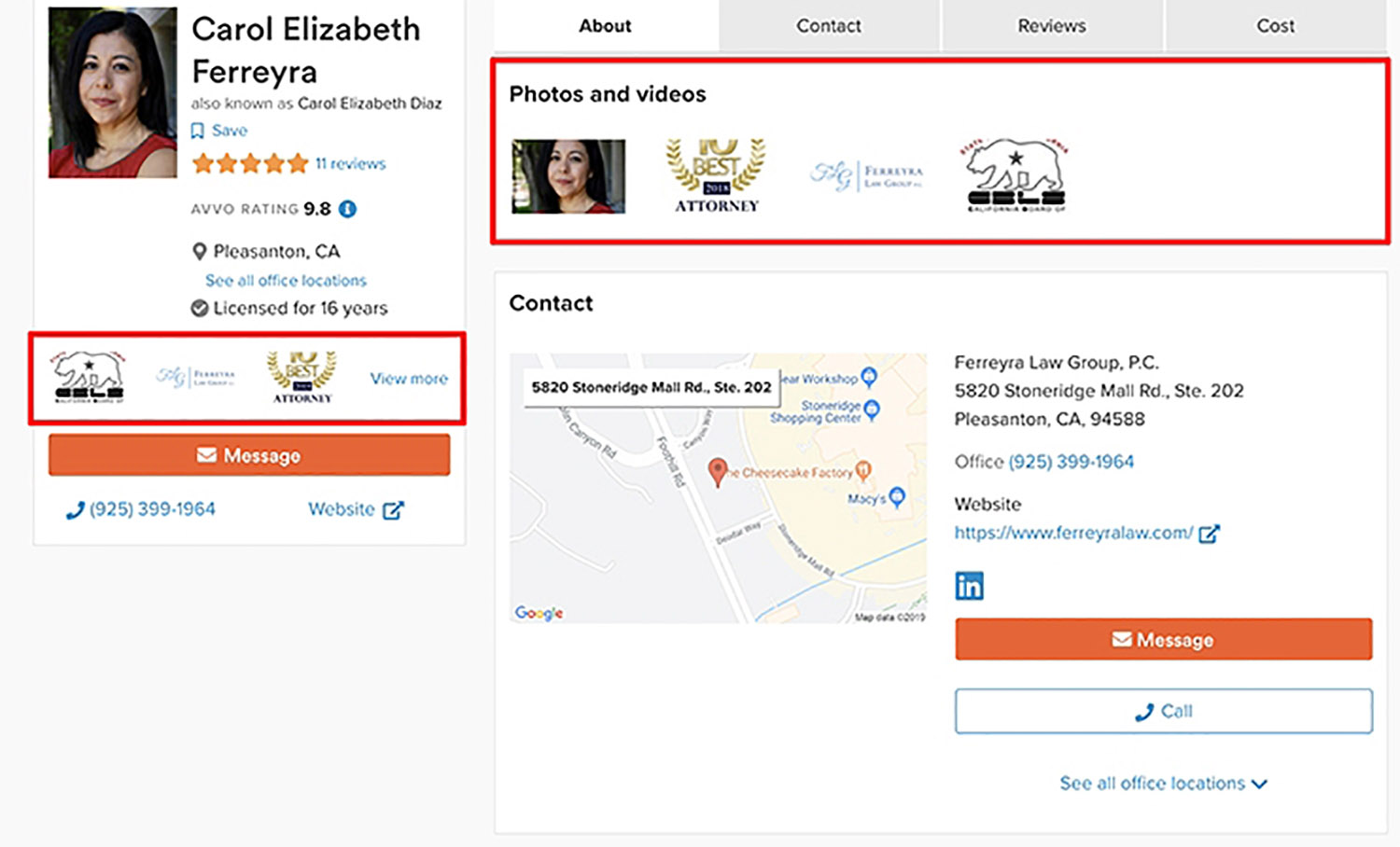Click the Ferreyra Law Group logo in sidebar
Screen dimensions: 1400x847
pyautogui.click(x=195, y=377)
